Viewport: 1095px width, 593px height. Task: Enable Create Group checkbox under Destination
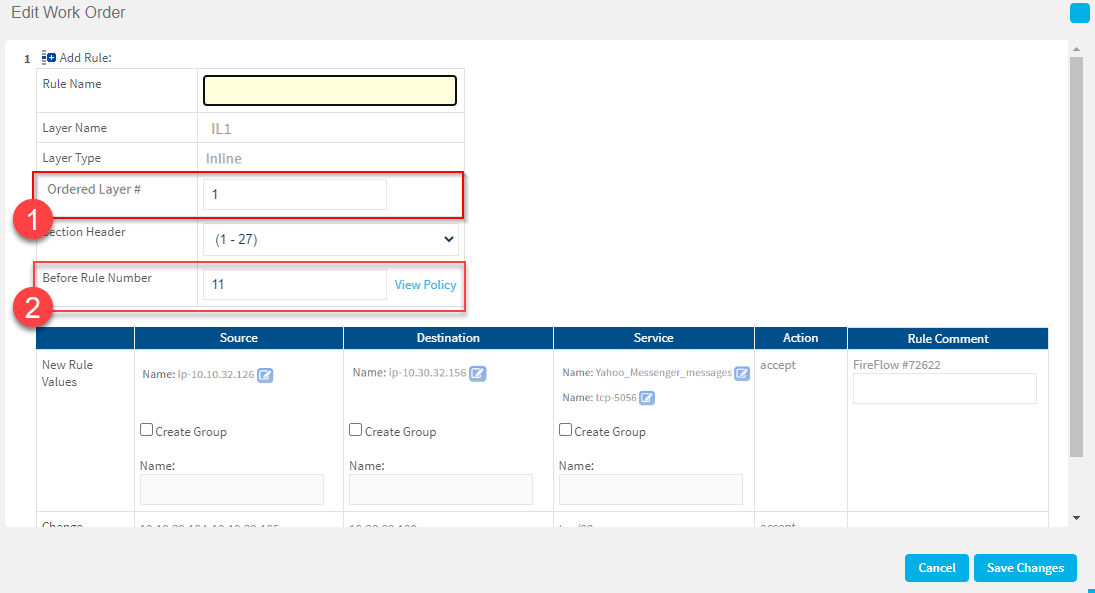(356, 430)
